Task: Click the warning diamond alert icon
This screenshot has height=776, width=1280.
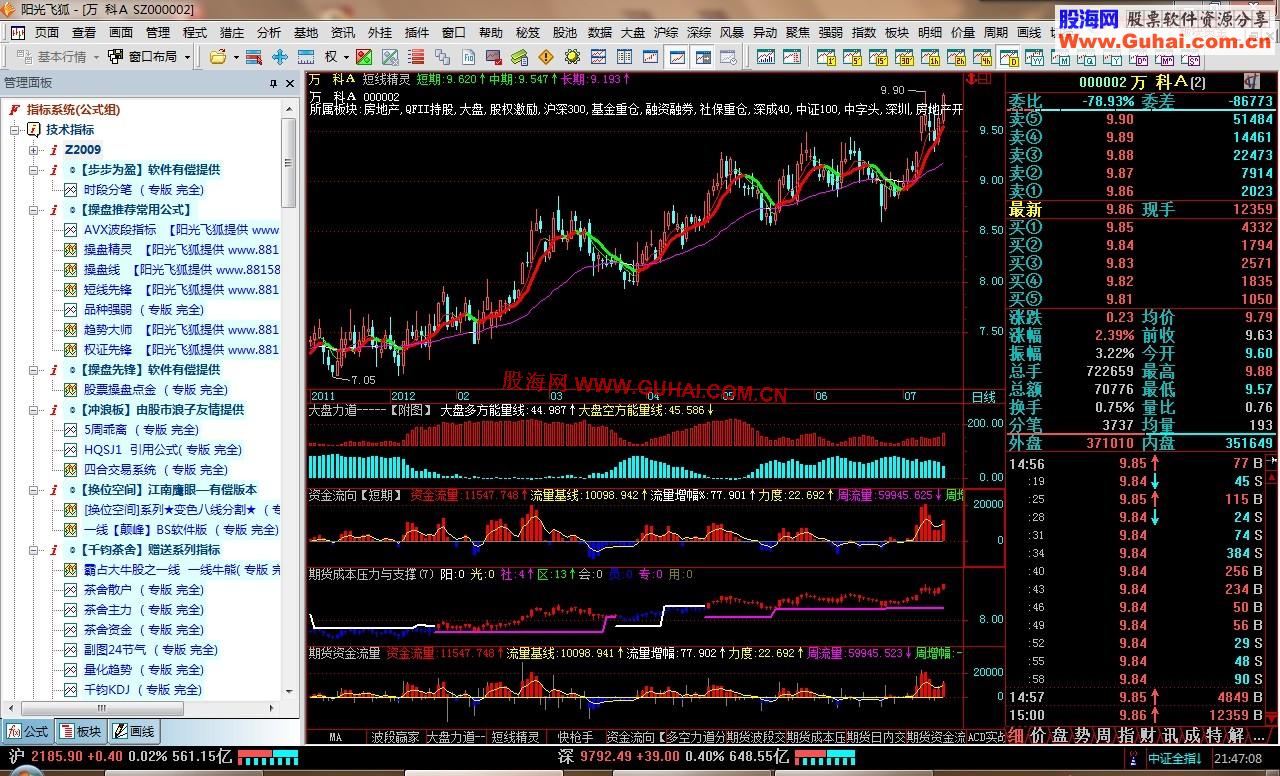Action: pos(545,57)
